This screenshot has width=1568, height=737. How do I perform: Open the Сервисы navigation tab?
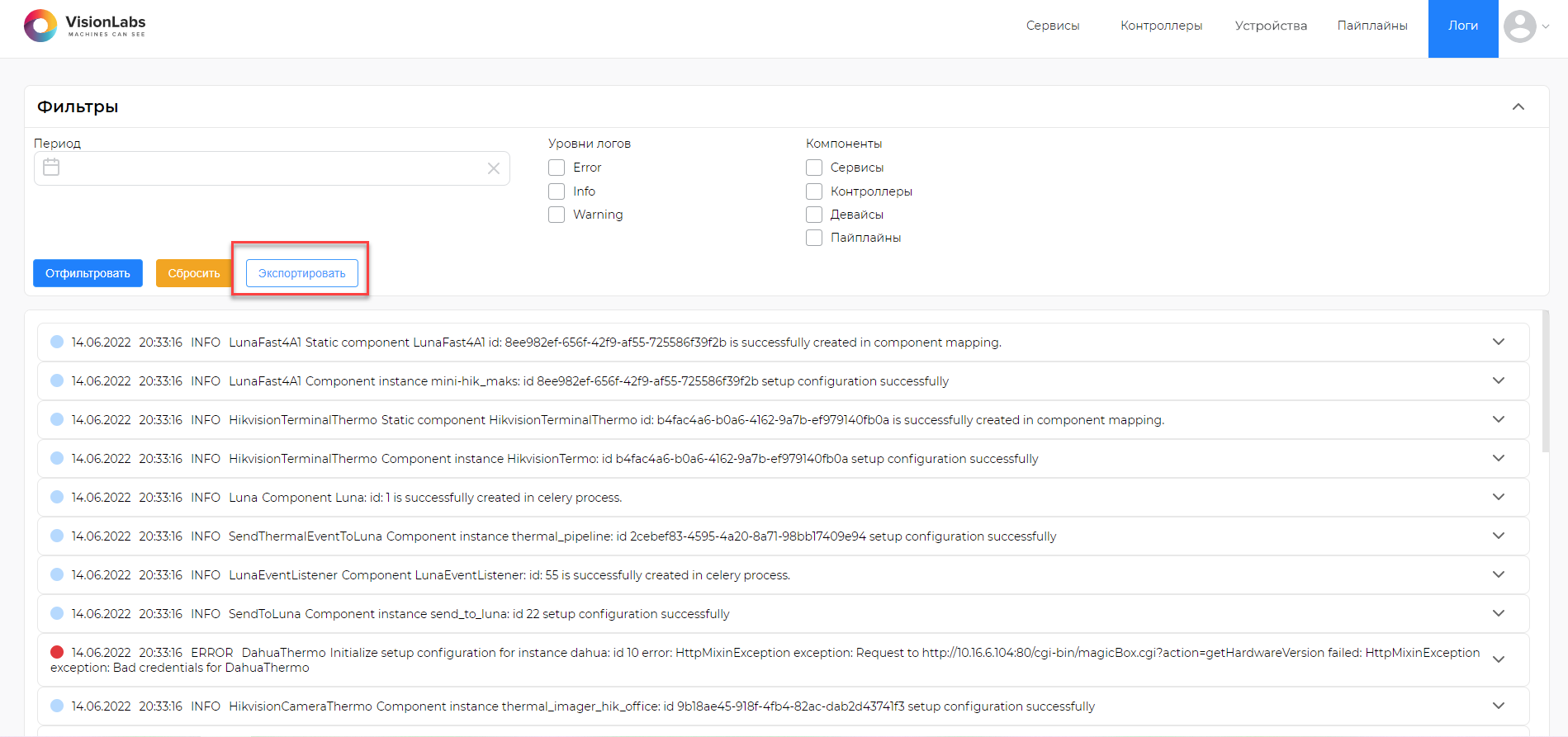click(x=1053, y=26)
